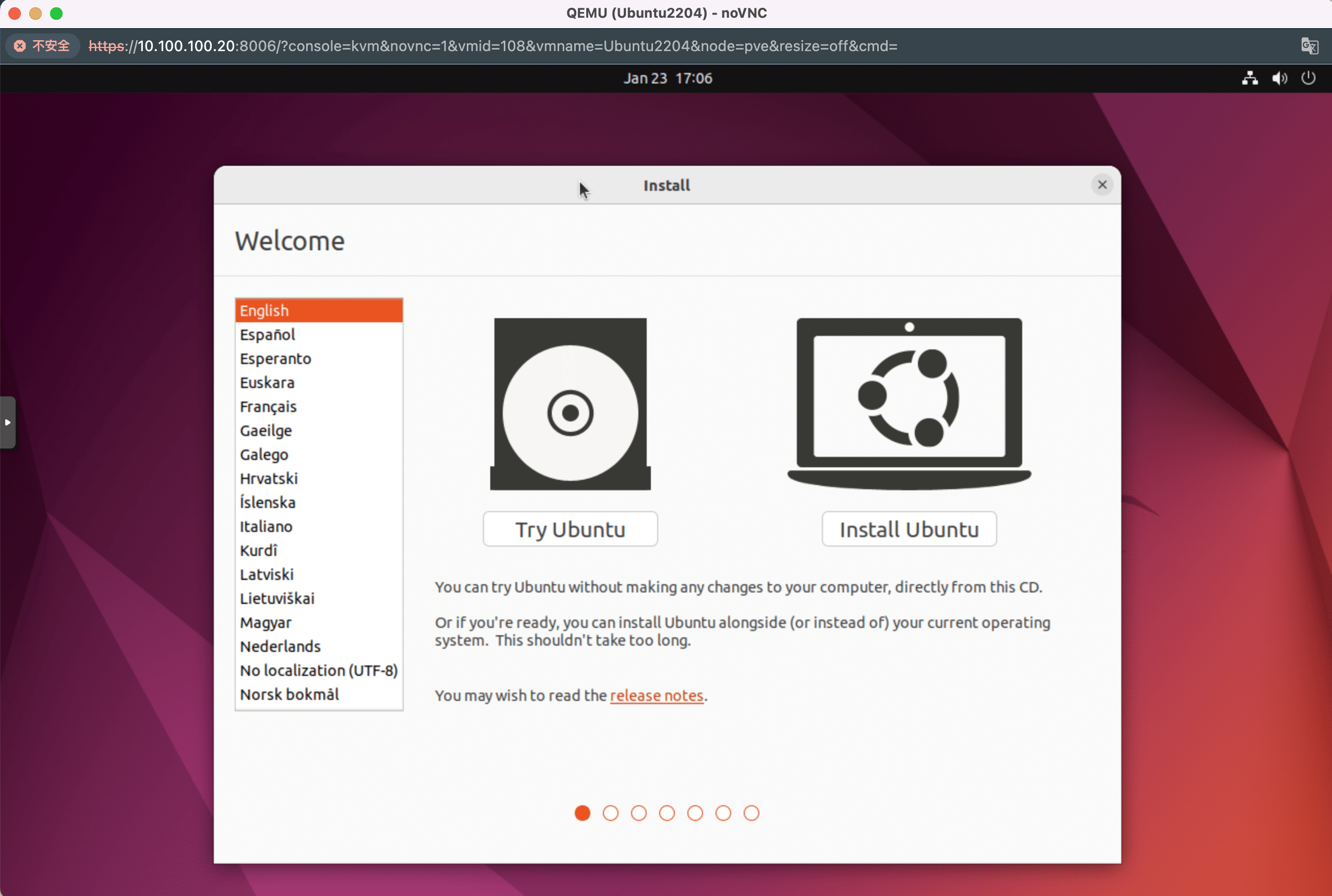The width and height of the screenshot is (1332, 896).
Task: Select Gaeilge in the language list
Action: coord(319,430)
